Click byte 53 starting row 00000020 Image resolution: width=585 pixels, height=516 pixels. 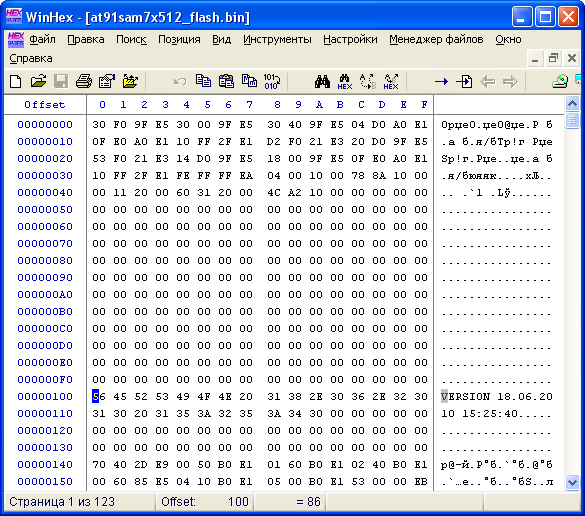tap(99, 159)
